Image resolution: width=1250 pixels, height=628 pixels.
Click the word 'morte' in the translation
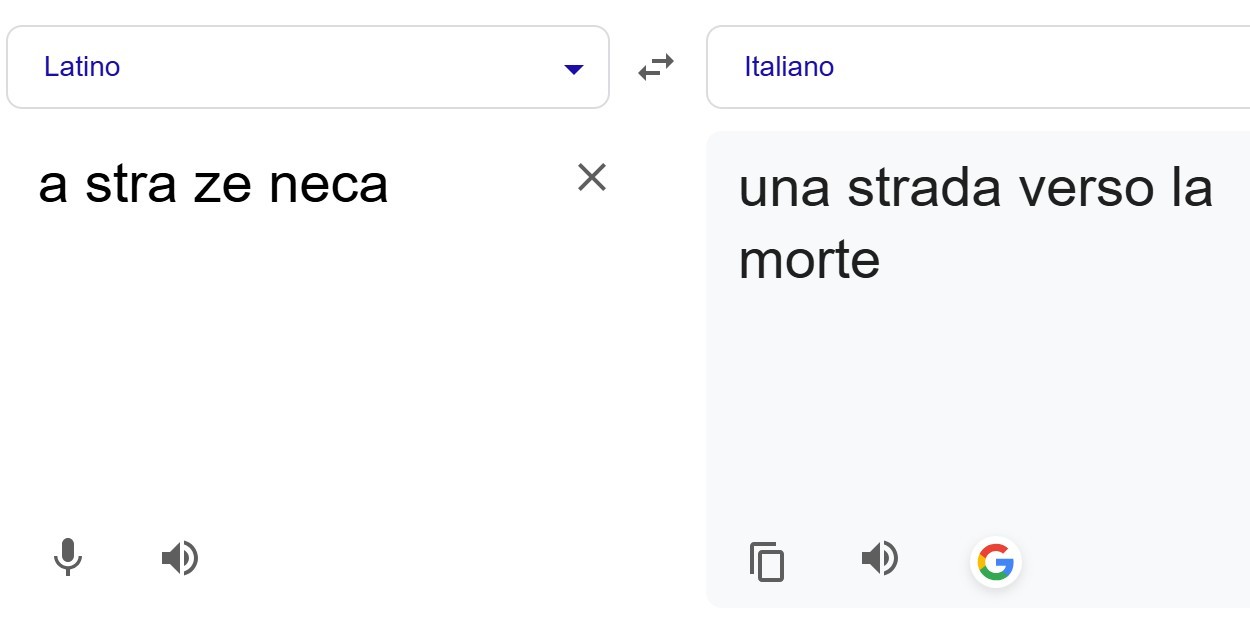[809, 260]
